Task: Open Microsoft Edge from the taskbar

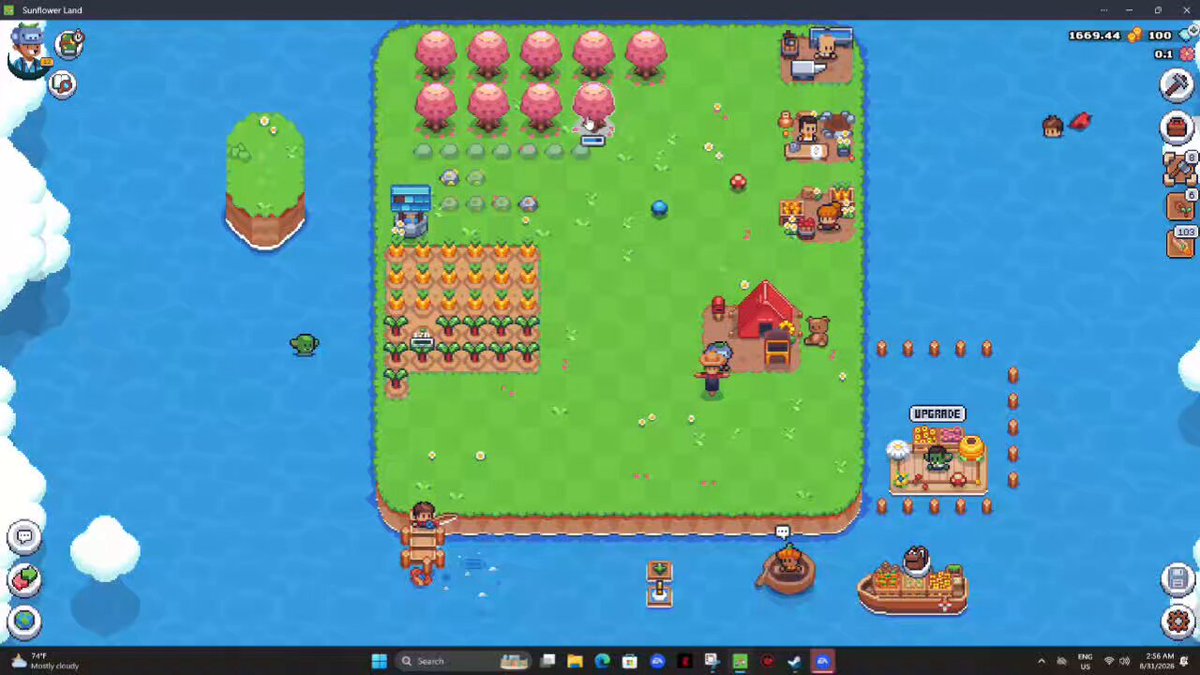Action: [602, 661]
